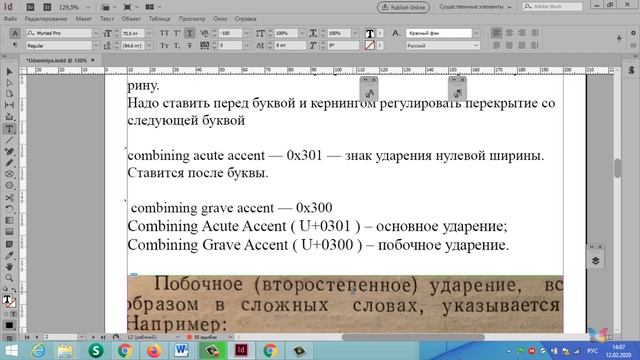This screenshot has height=360, width=640.
Task: Toggle Strikethrough formatting
Action: tap(189, 46)
